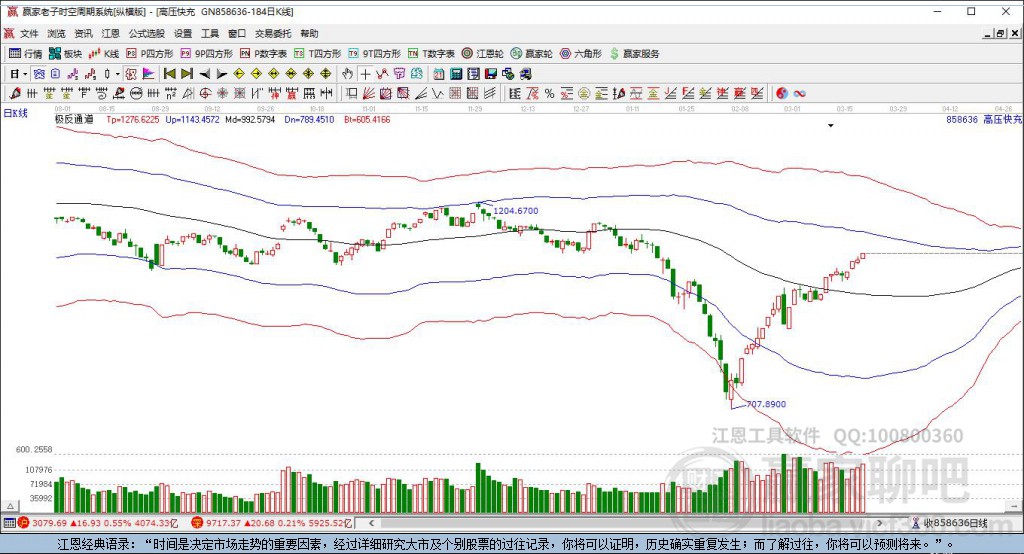1024x554 pixels.
Task: Jump to last bar with skip-end icon
Action: [187, 74]
